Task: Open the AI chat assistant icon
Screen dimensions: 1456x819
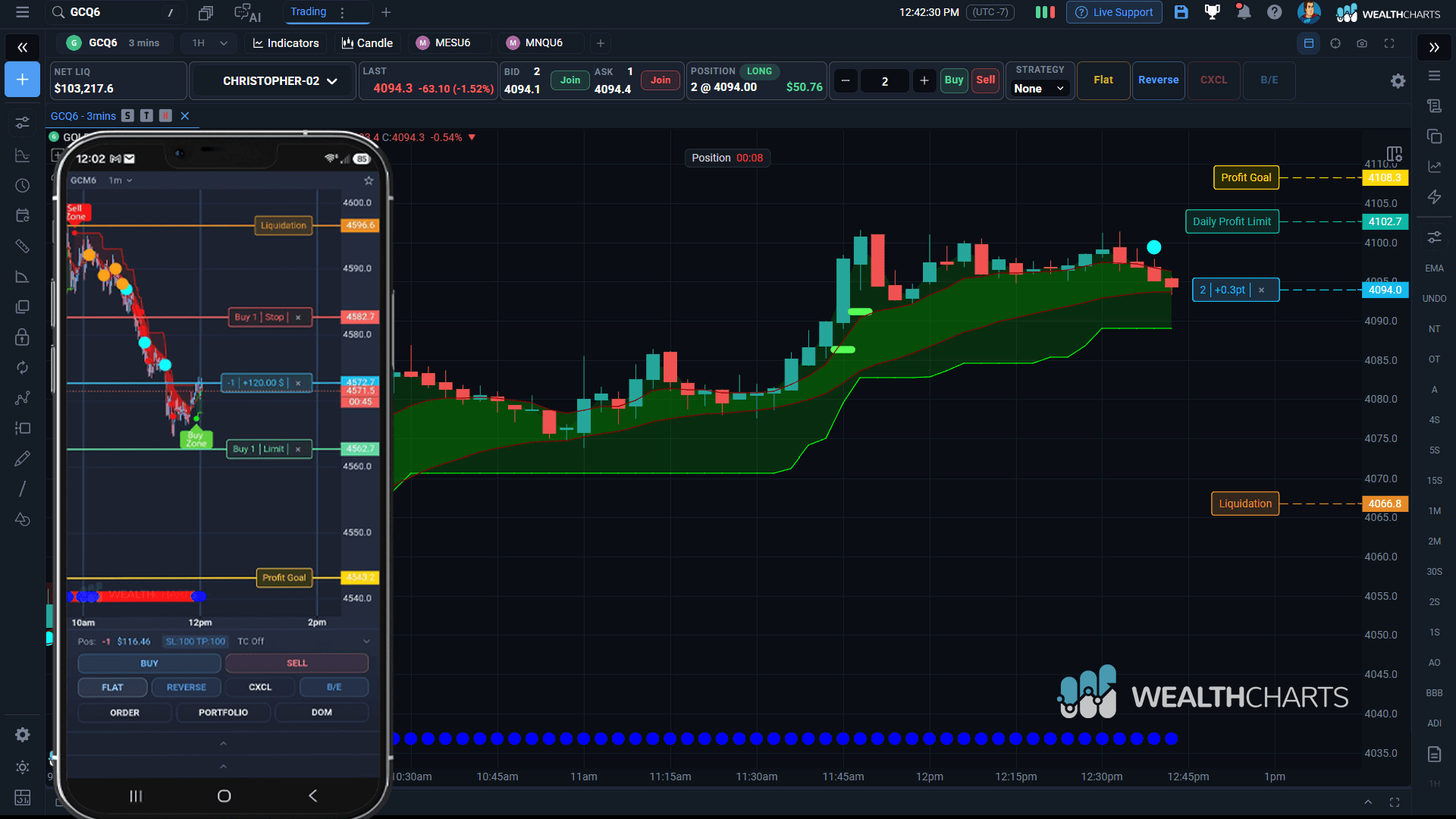Action: click(247, 12)
